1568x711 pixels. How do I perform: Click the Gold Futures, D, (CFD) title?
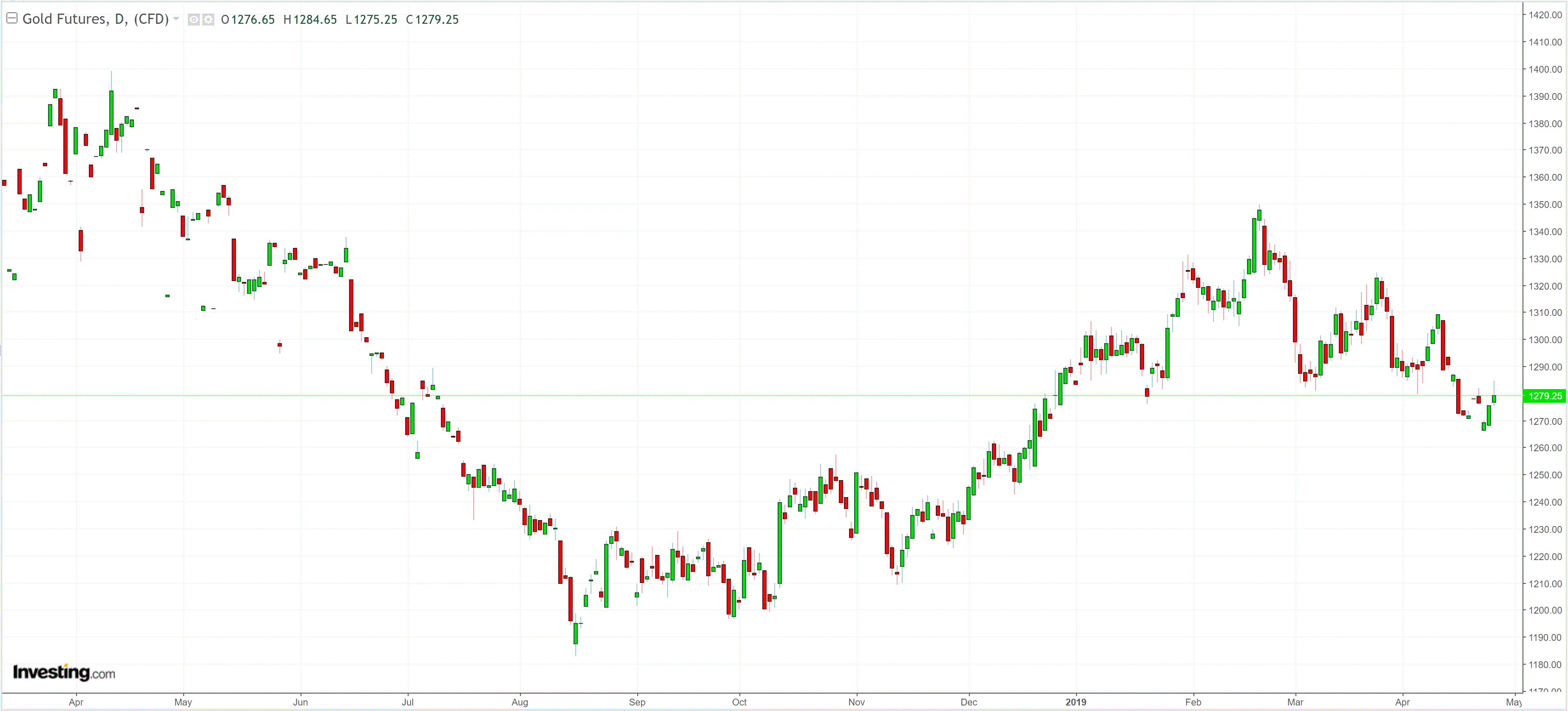(96, 19)
